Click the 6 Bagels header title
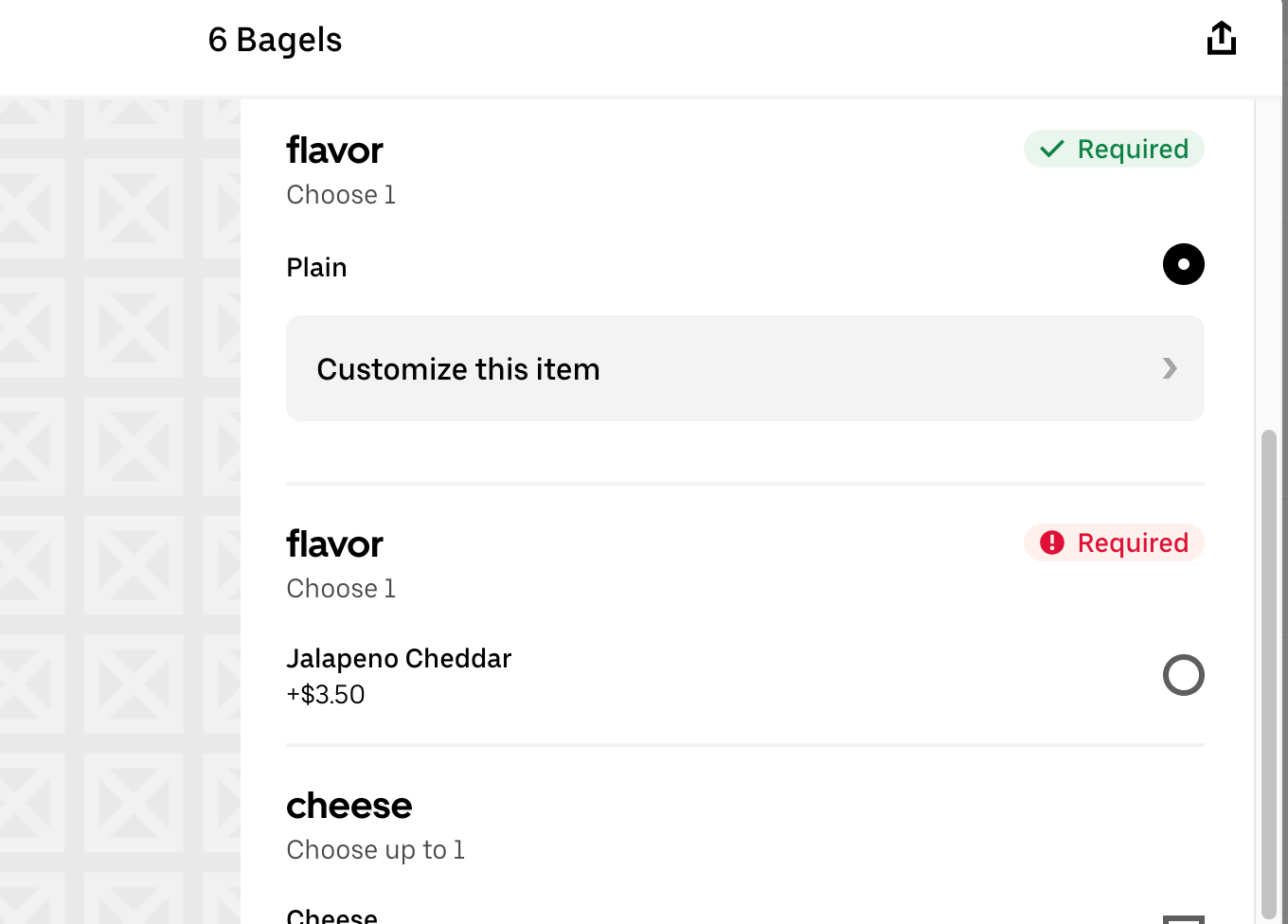The image size is (1288, 924). pos(275,40)
